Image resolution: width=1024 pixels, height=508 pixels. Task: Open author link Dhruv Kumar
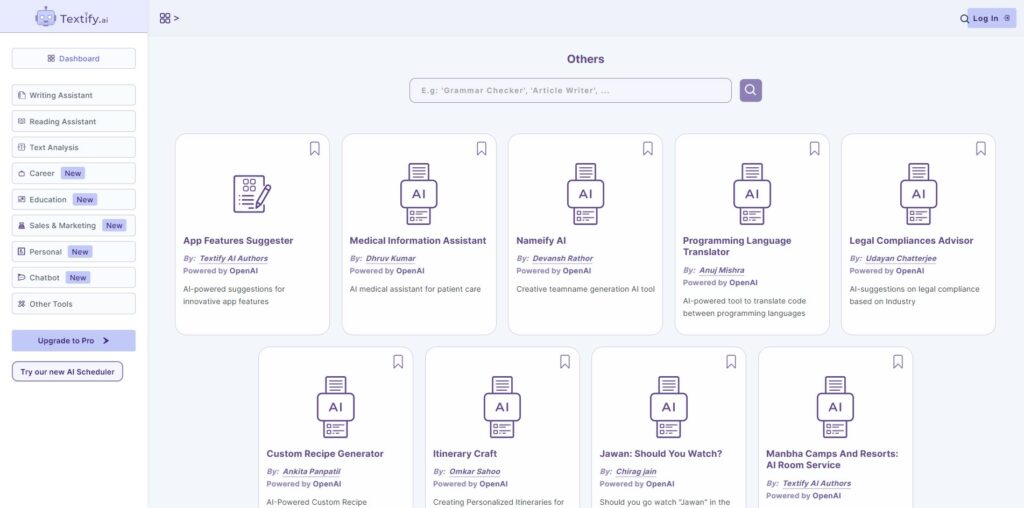coord(391,259)
